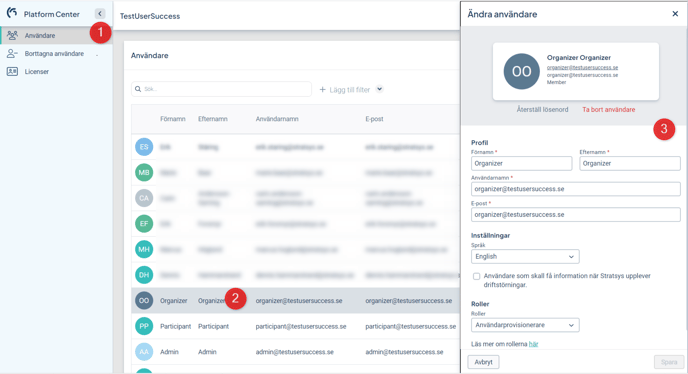688x374 pixels.
Task: Open Användare in the sidebar
Action: [56, 36]
